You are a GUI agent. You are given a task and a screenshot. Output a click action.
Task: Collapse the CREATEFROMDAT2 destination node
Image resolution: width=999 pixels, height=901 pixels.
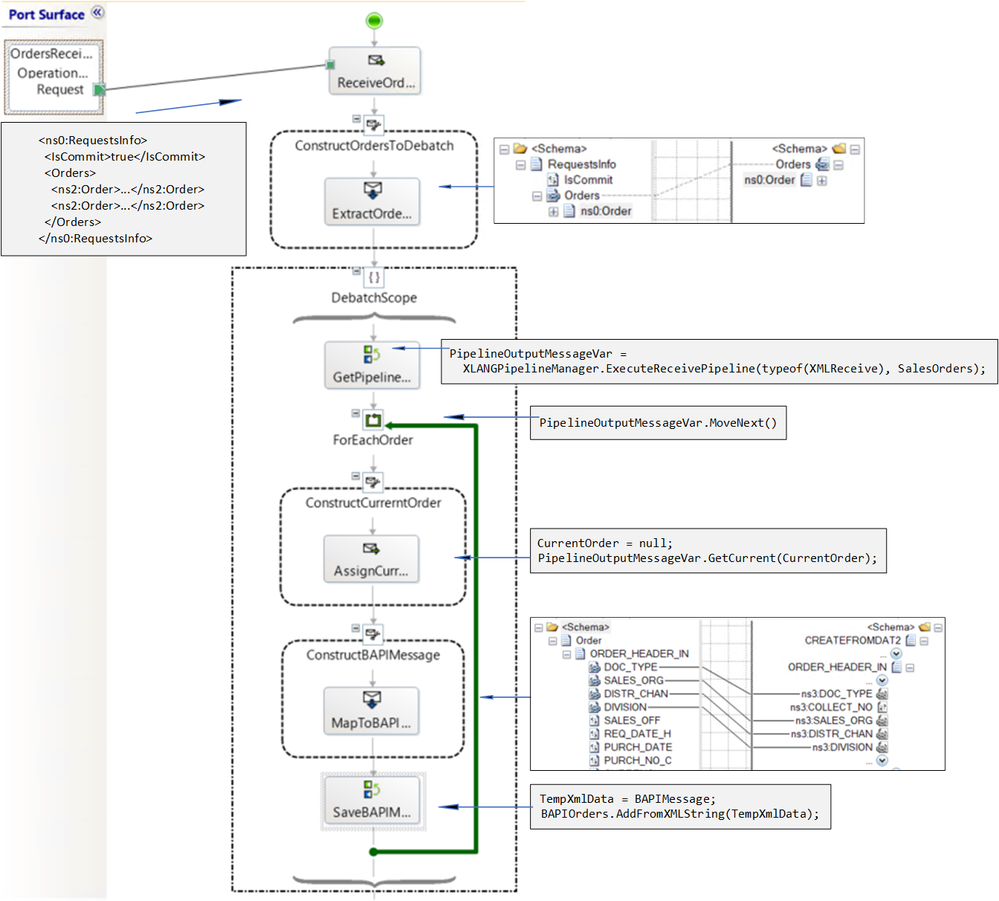tap(924, 641)
